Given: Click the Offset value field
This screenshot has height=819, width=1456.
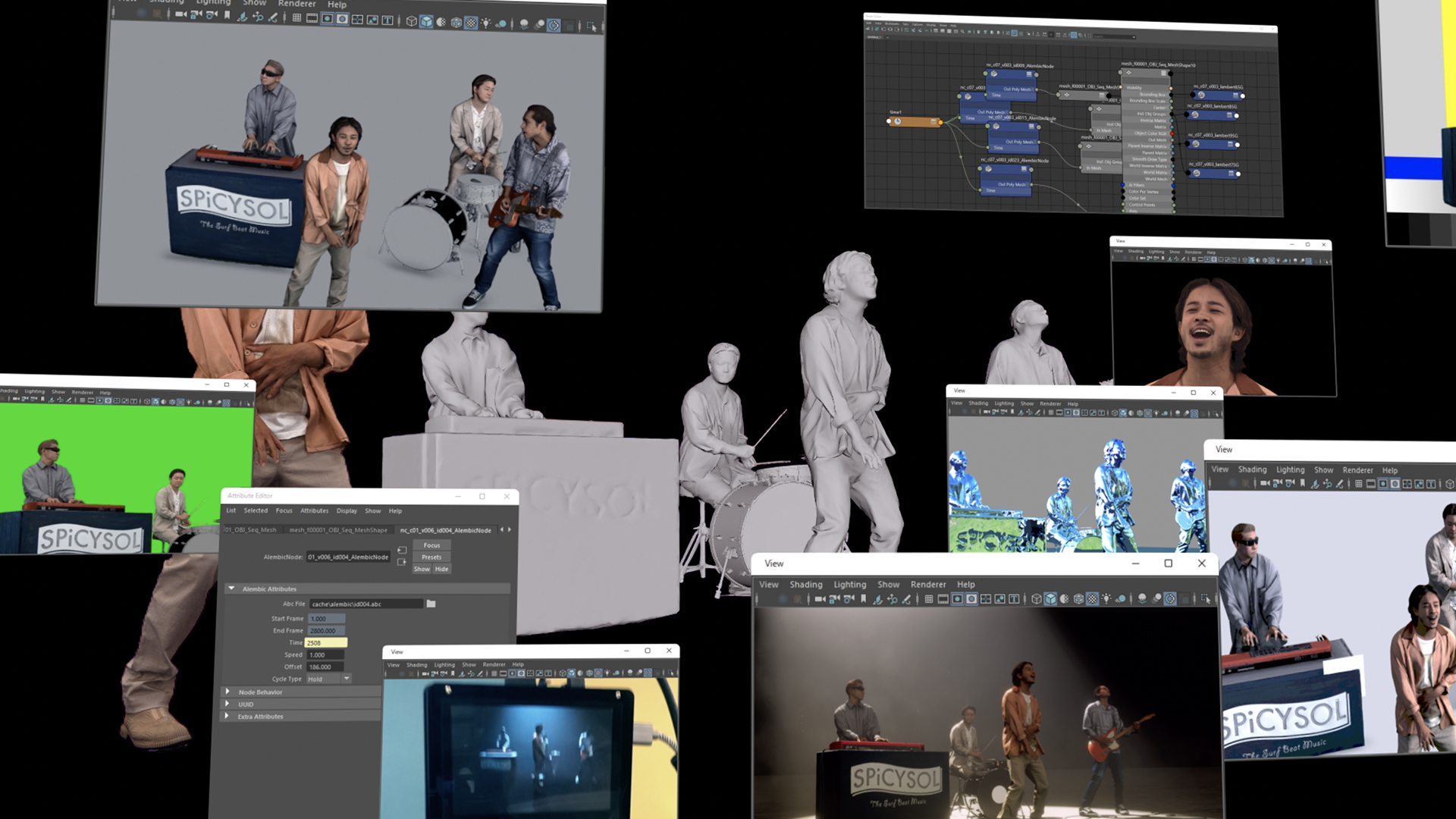Looking at the screenshot, I should [x=326, y=667].
